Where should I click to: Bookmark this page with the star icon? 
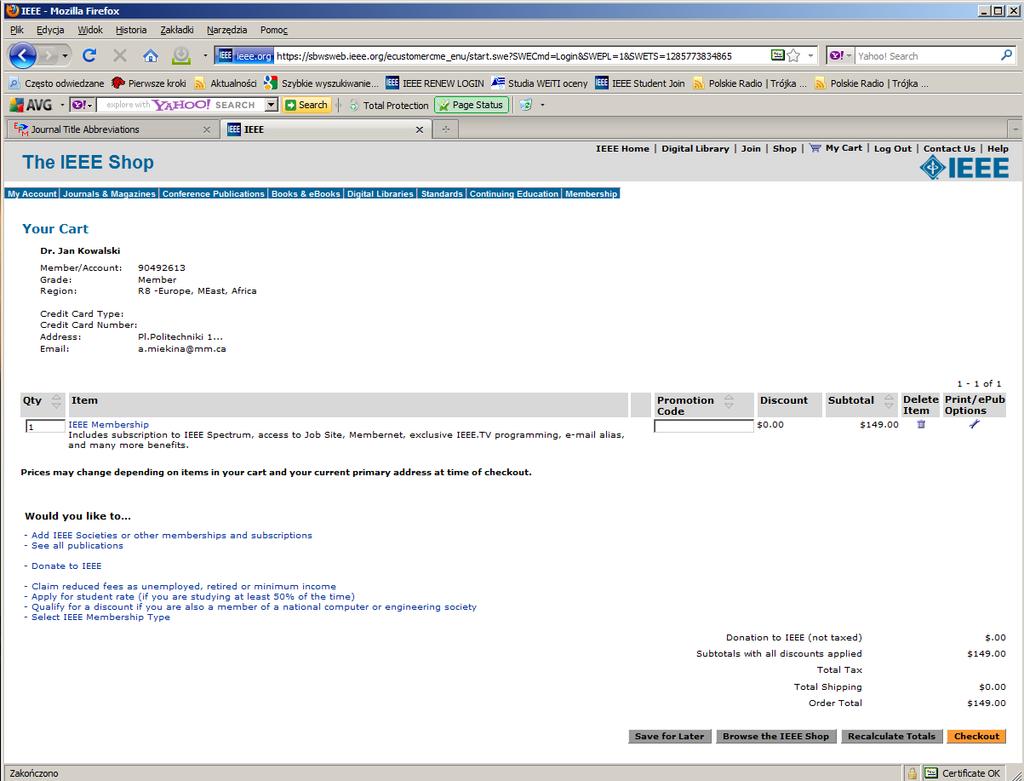[x=793, y=56]
